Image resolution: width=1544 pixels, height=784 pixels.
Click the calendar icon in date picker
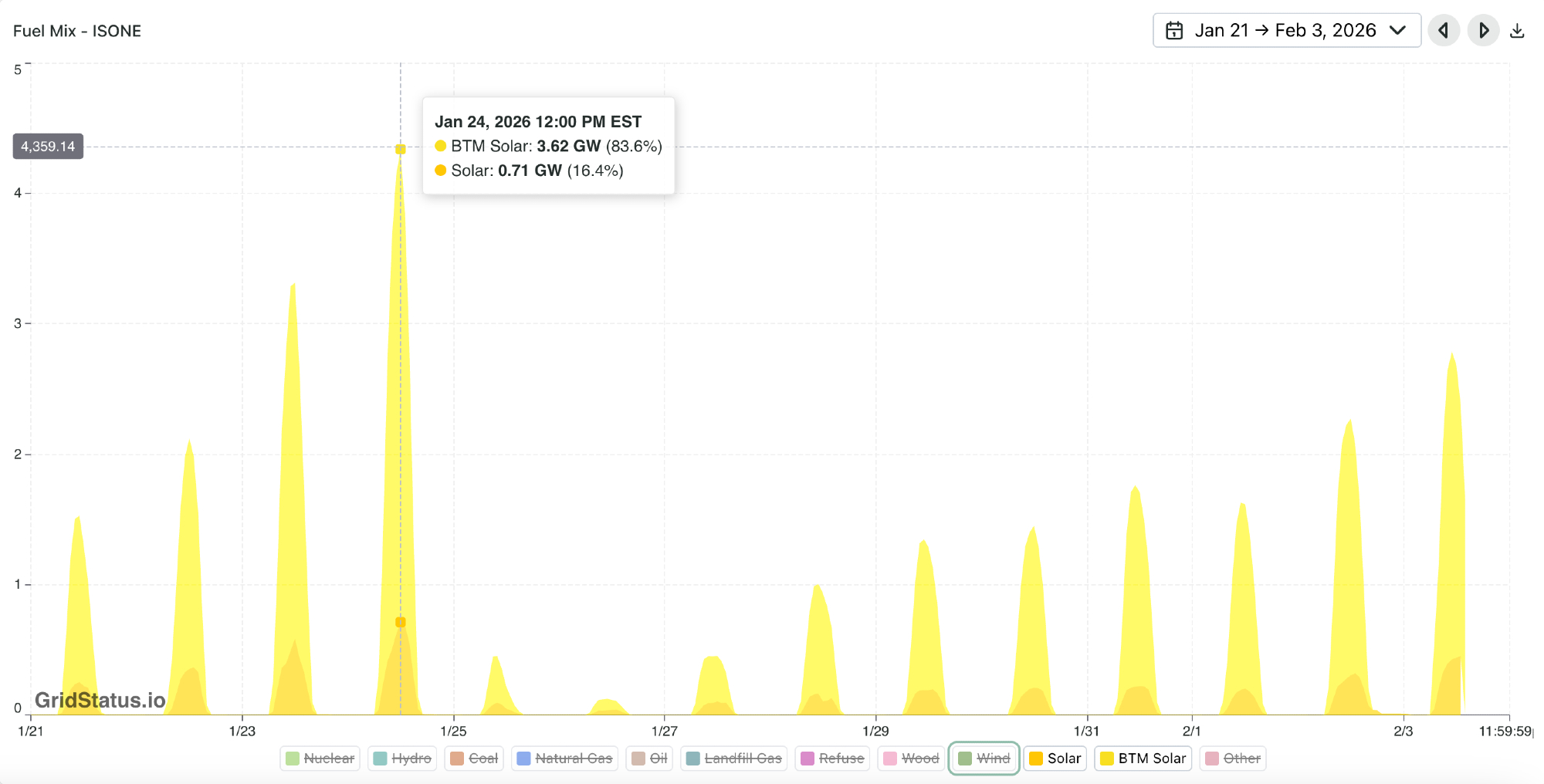(x=1174, y=31)
